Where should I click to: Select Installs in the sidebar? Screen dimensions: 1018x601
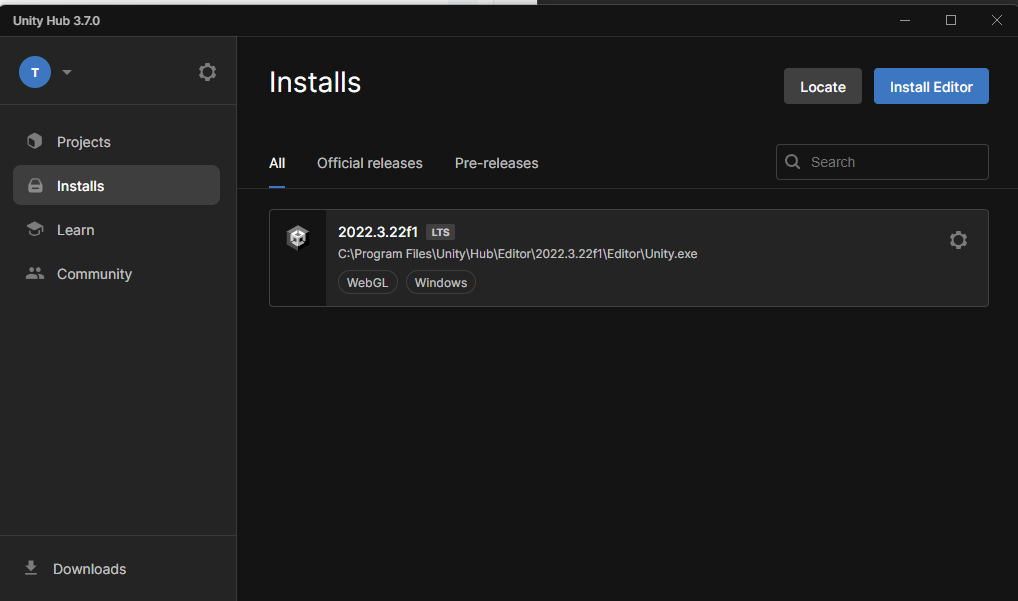click(x=116, y=185)
